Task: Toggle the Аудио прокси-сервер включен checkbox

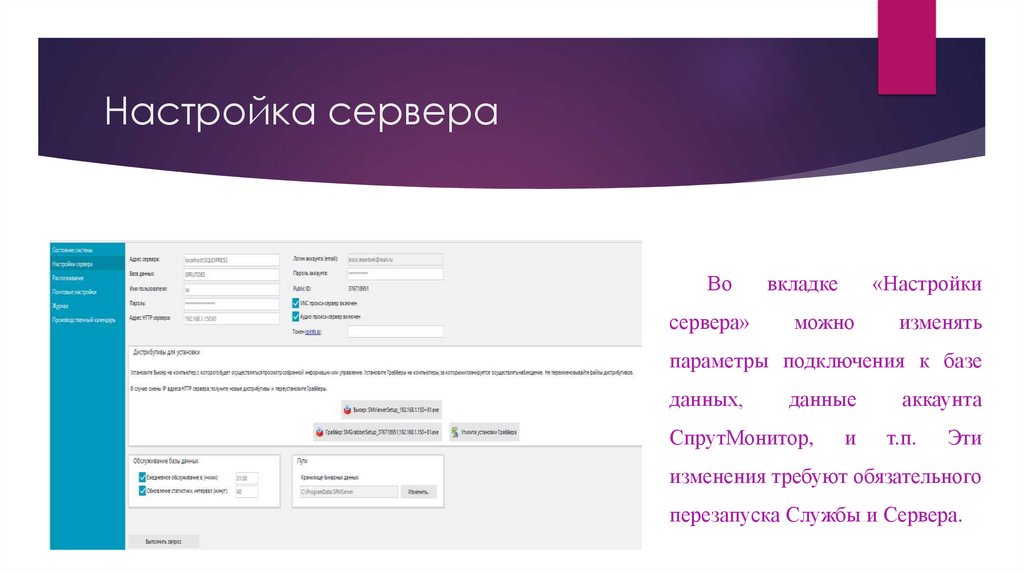Action: pyautogui.click(x=295, y=317)
